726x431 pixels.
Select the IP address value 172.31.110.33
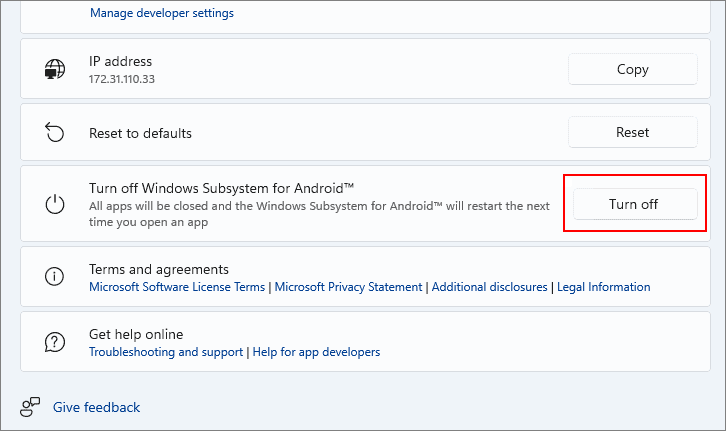pyautogui.click(x=122, y=79)
